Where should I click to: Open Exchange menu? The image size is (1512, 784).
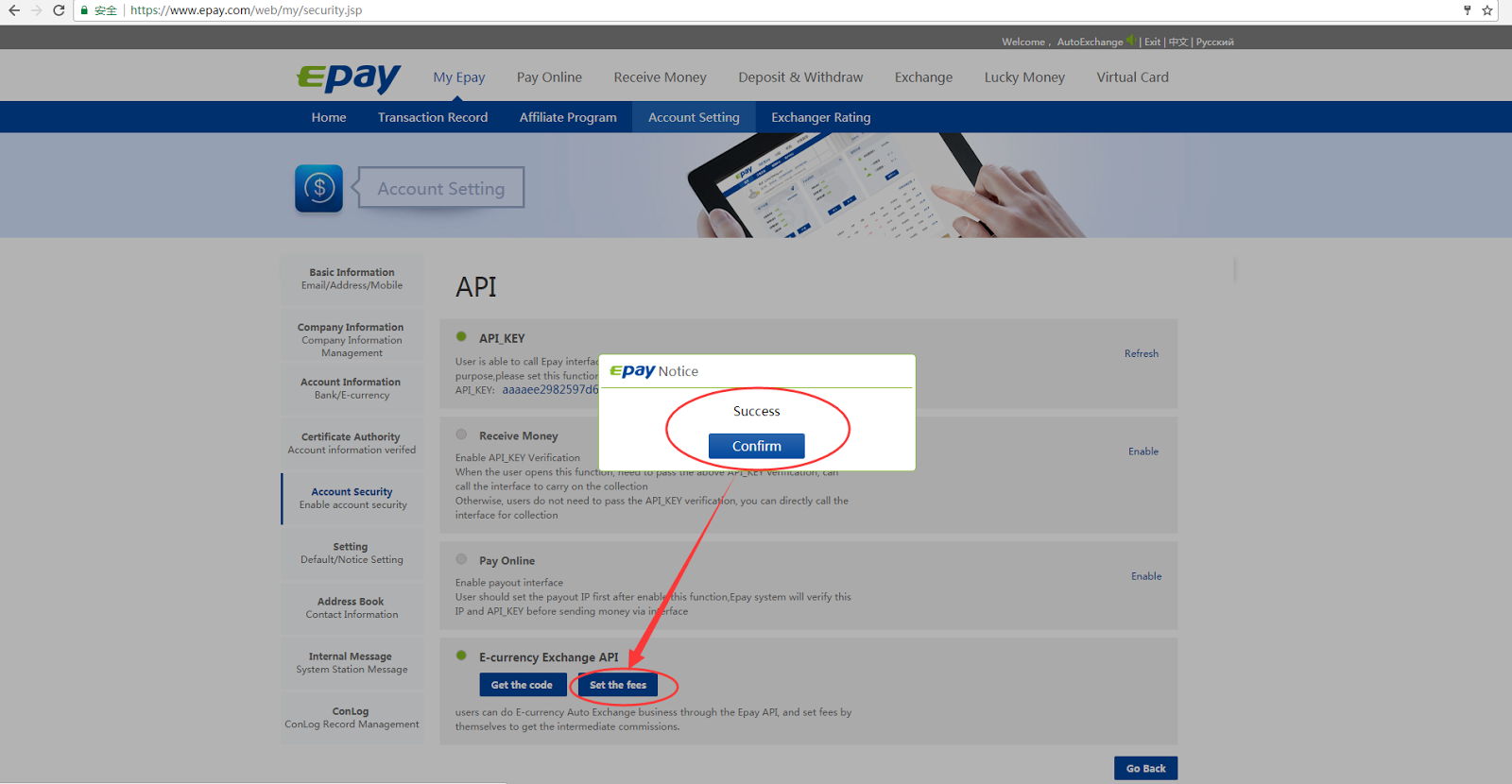[x=923, y=77]
